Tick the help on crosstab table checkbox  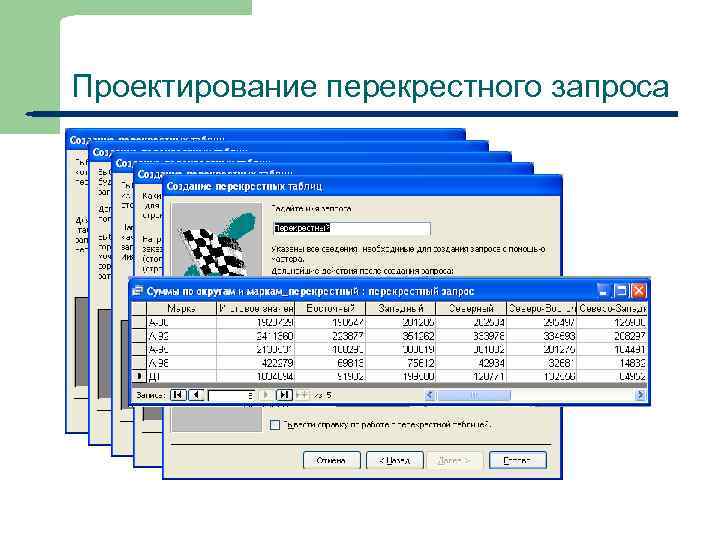click(275, 425)
